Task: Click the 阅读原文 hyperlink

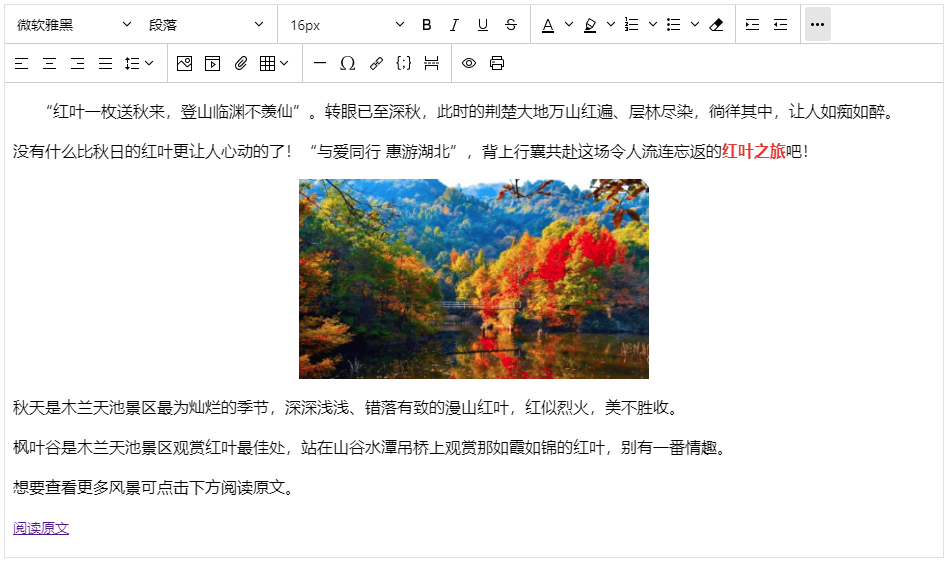Action: coord(41,529)
